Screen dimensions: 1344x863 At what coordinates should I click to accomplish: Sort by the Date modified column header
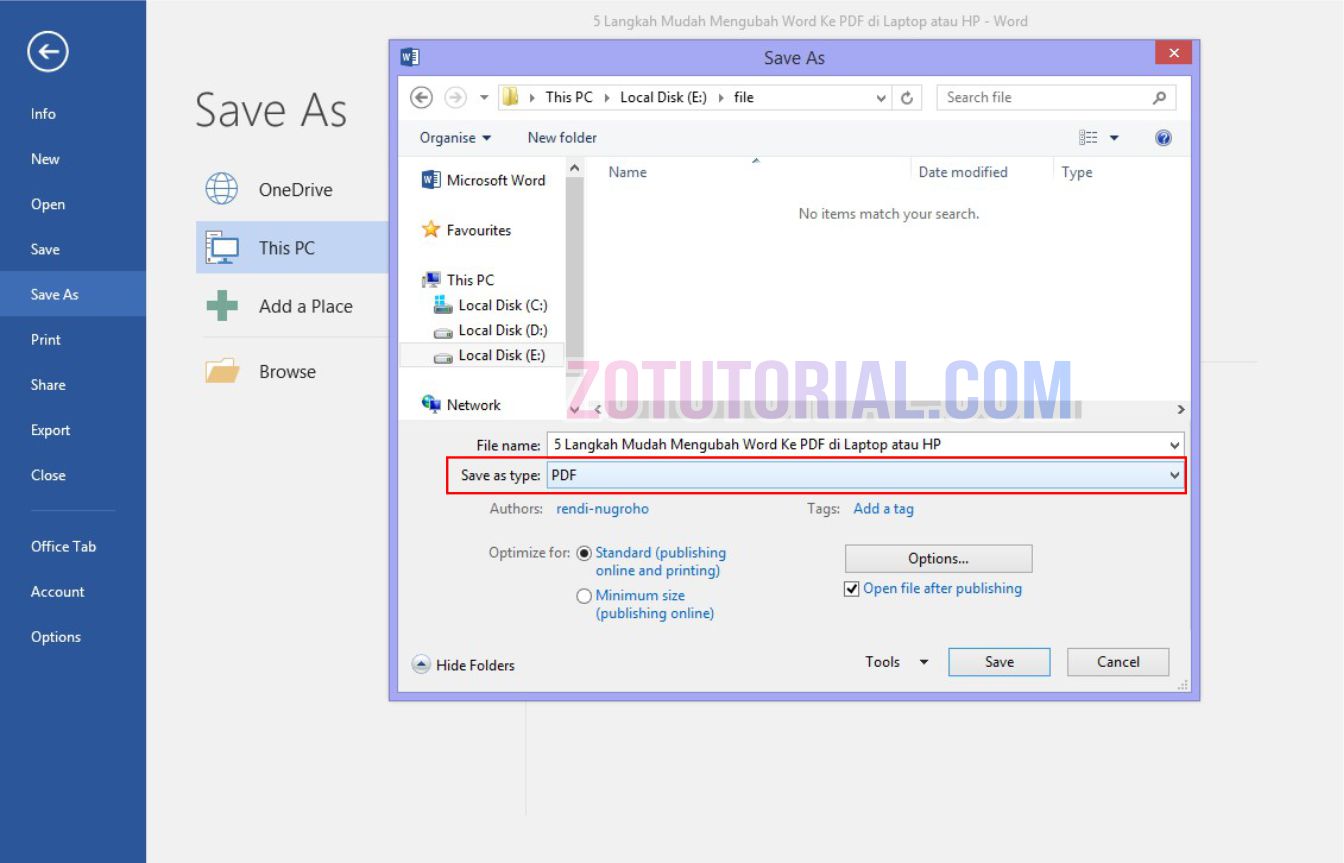tap(963, 172)
